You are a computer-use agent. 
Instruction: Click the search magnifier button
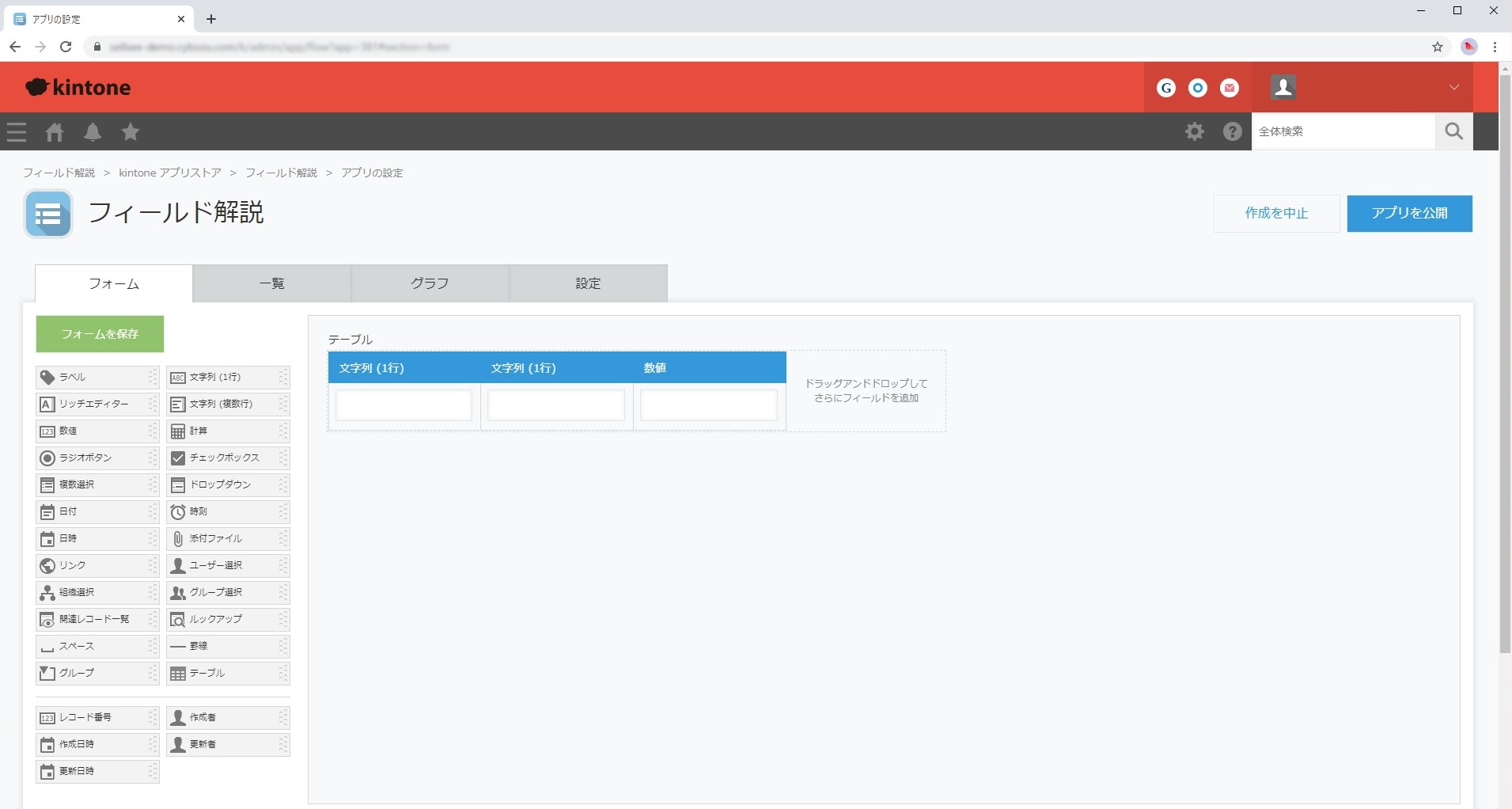[1454, 131]
